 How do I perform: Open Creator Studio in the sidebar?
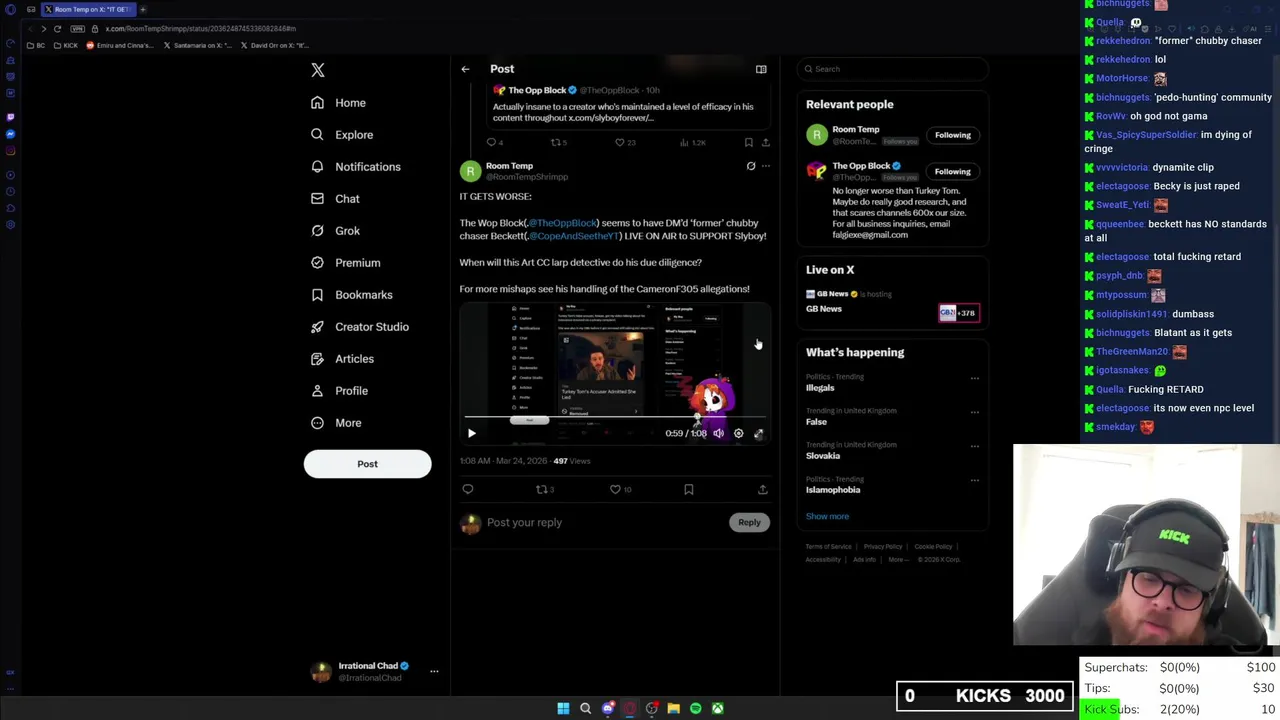point(359,327)
